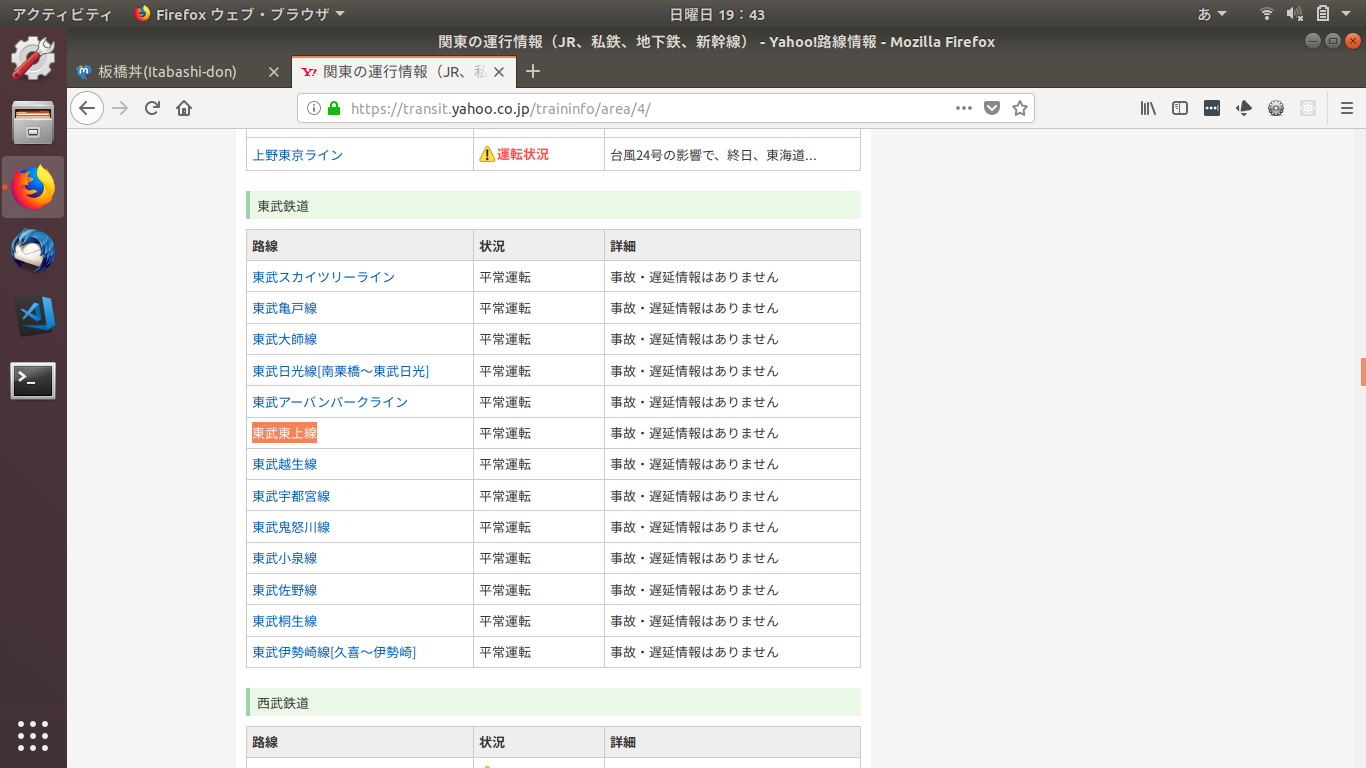Click the back navigation arrow
The width and height of the screenshot is (1366, 768).
pyautogui.click(x=87, y=108)
